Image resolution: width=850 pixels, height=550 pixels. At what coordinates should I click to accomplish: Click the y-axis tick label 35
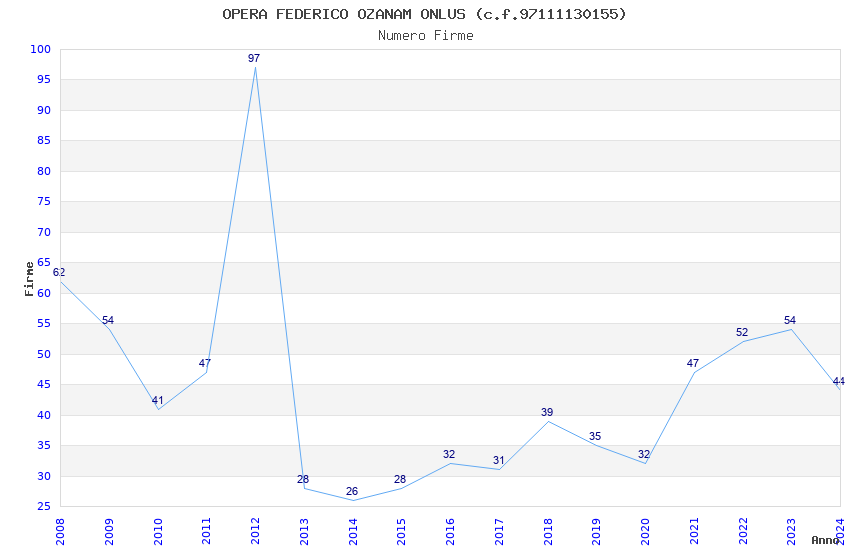pos(43,445)
